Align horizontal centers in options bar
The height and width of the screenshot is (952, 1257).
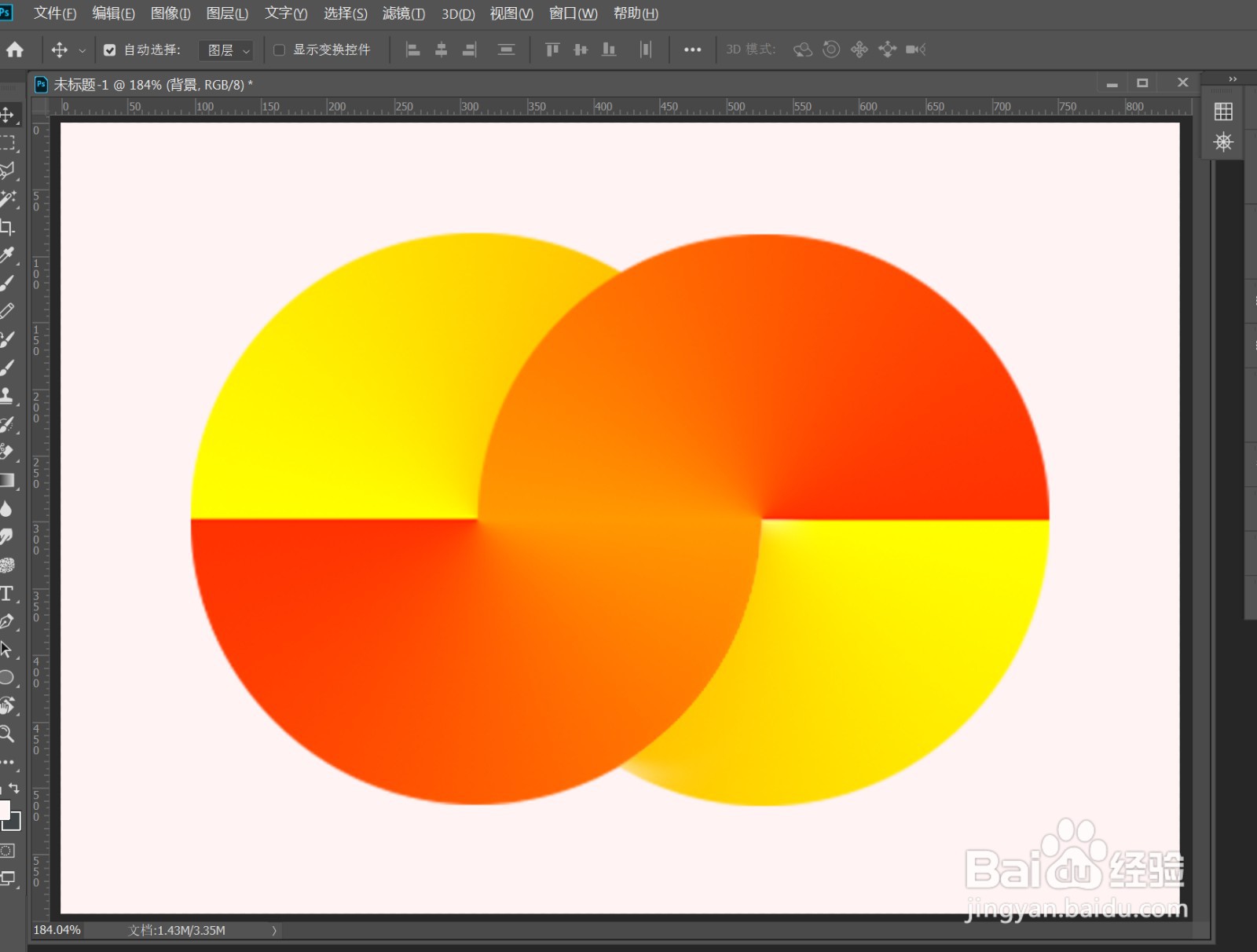point(442,49)
